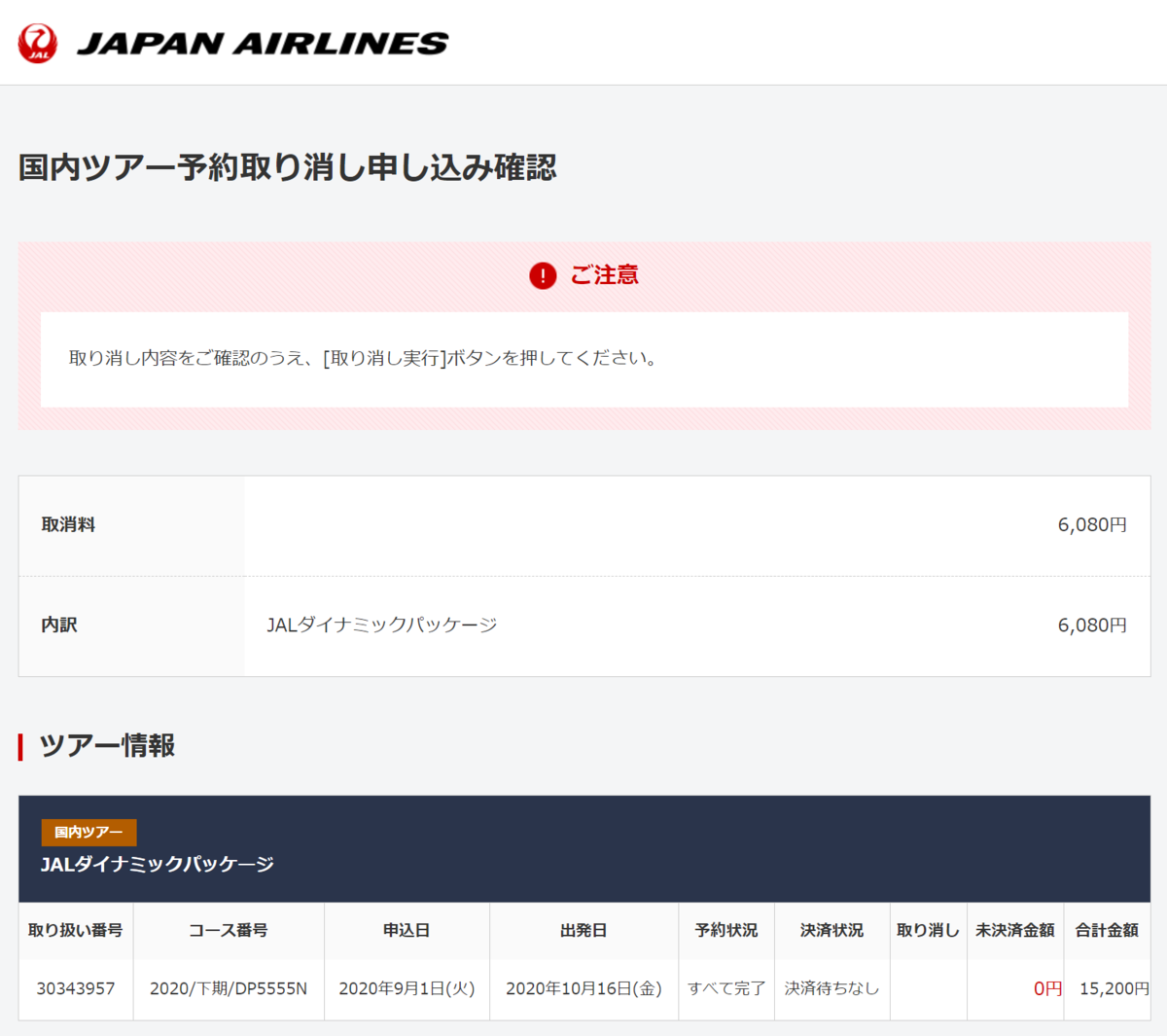Image resolution: width=1167 pixels, height=1036 pixels.
Task: Click the notice text about 取り消し実行 button
Action: [x=364, y=358]
